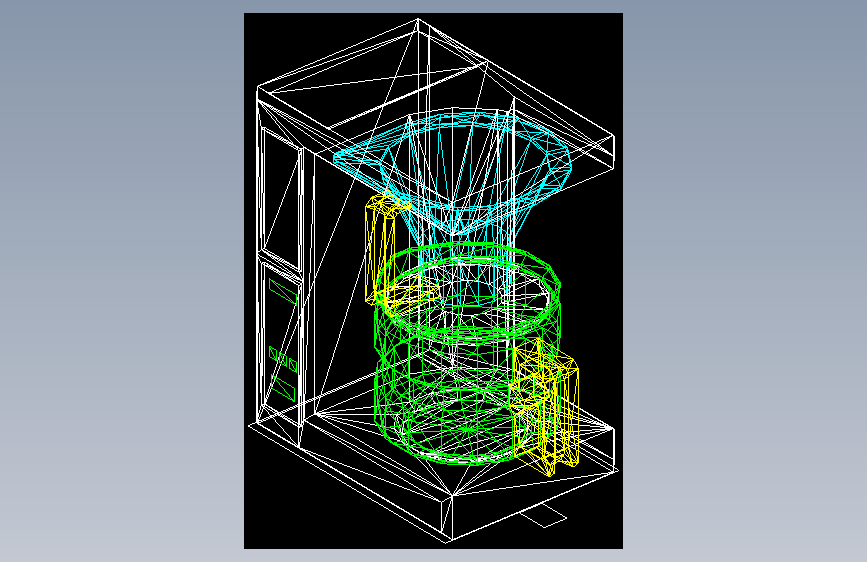Select the green carafe wireframe body
The image size is (867, 562).
click(x=468, y=354)
